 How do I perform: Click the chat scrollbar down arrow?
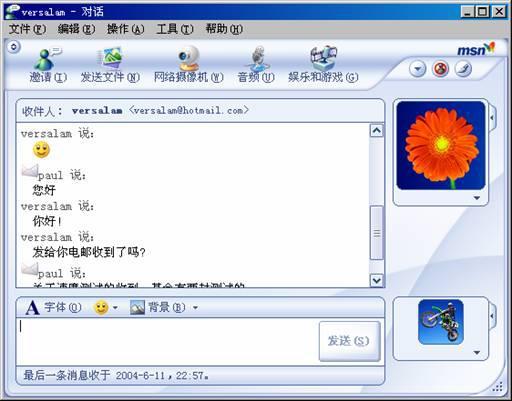pyautogui.click(x=377, y=280)
